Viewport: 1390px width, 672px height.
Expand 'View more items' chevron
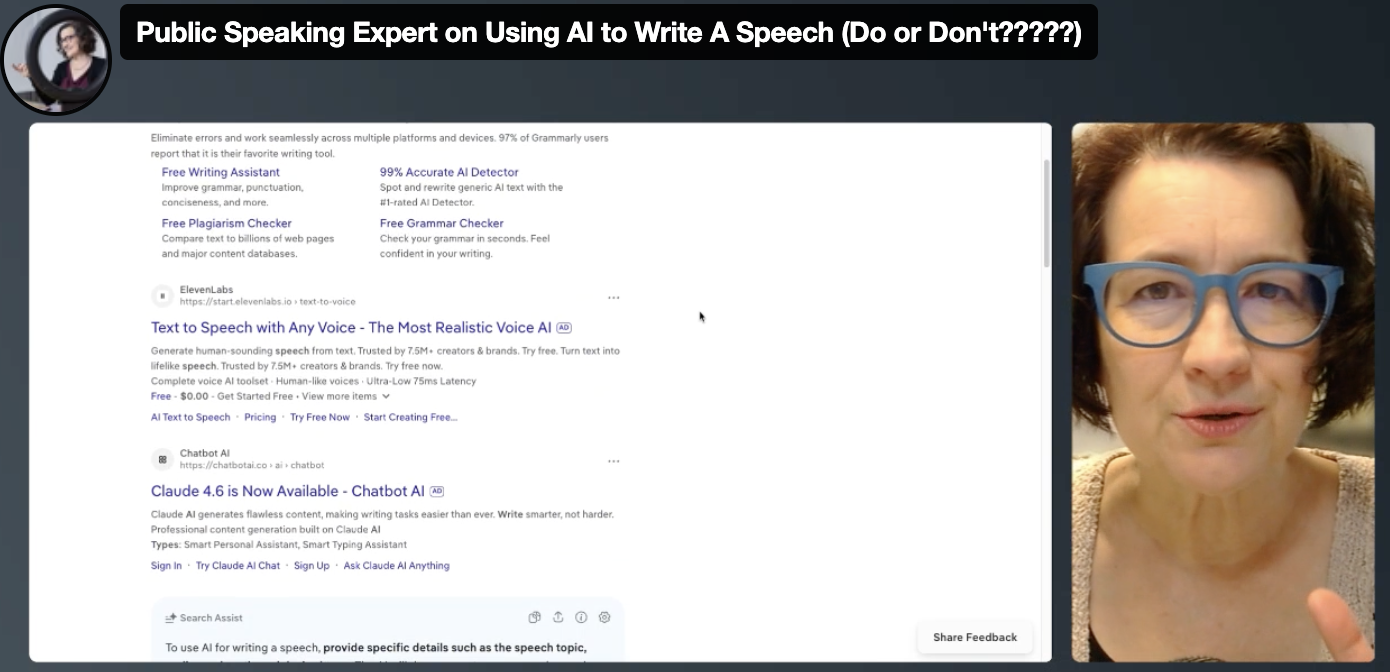(x=386, y=396)
